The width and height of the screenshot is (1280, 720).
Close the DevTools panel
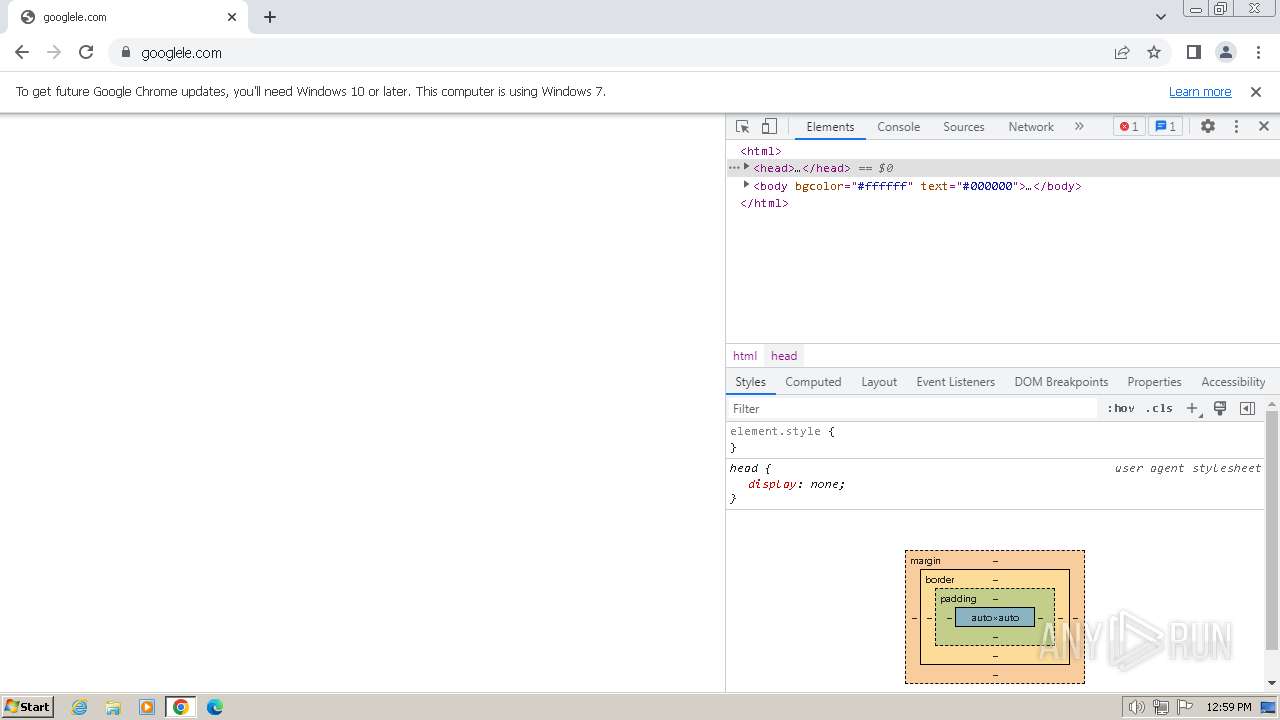[1264, 127]
